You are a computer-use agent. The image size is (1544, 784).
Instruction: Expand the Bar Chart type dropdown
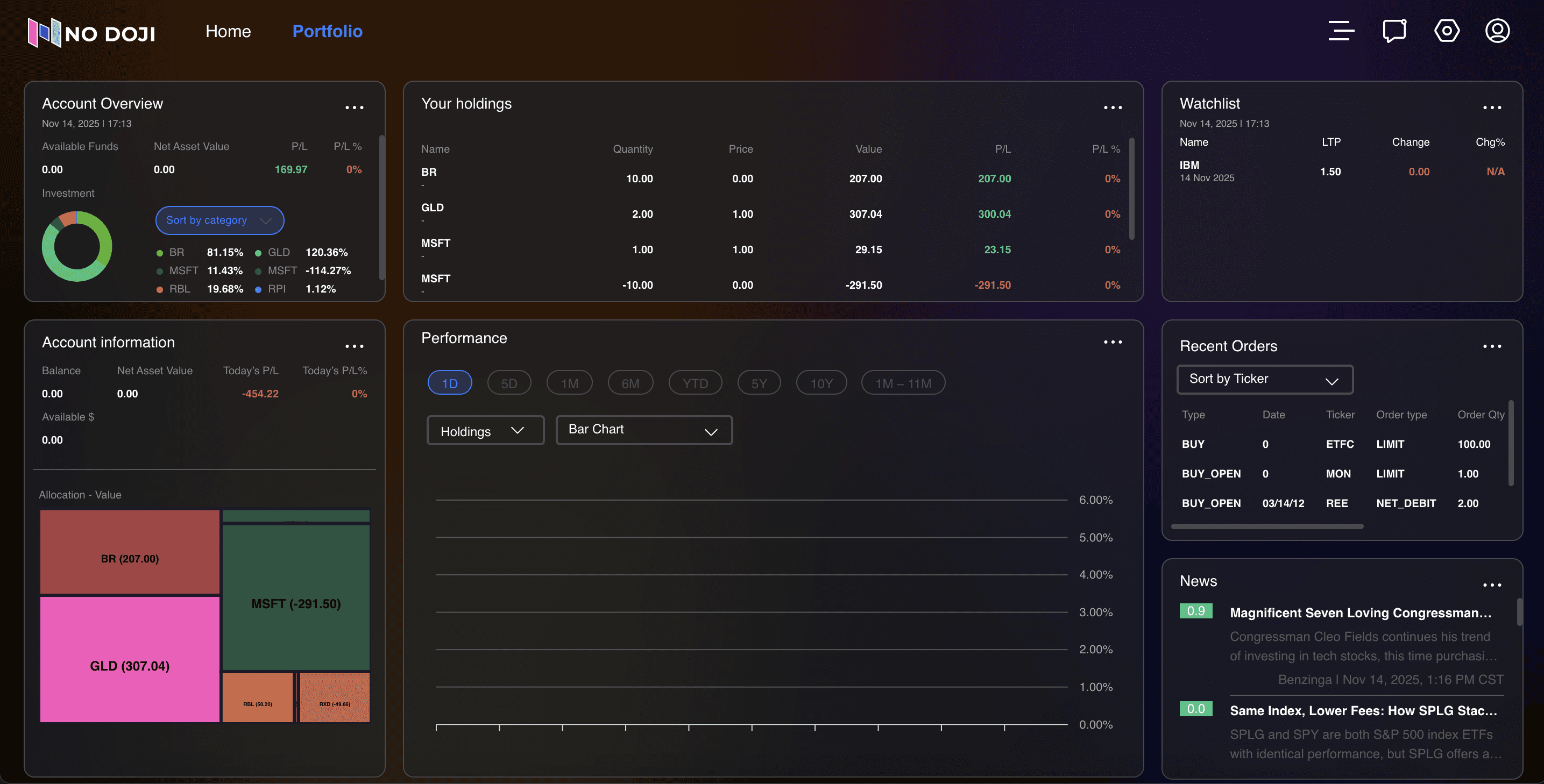click(644, 430)
